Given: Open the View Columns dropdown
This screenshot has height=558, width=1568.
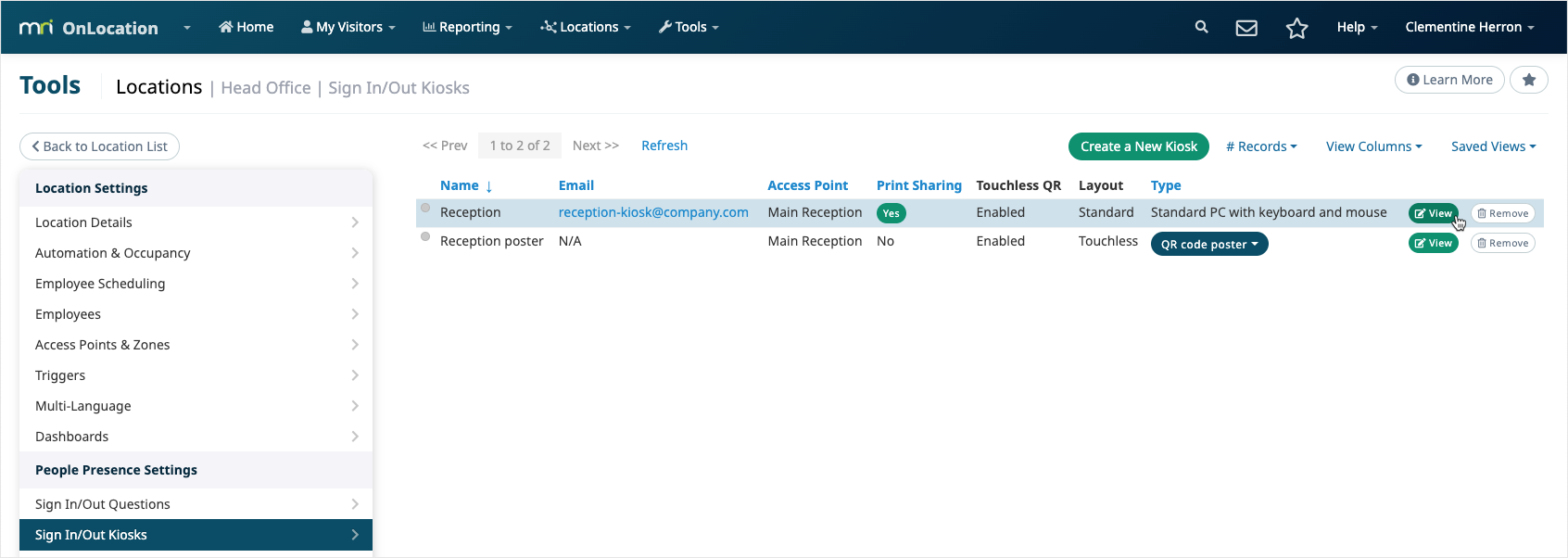Looking at the screenshot, I should pos(1373,146).
